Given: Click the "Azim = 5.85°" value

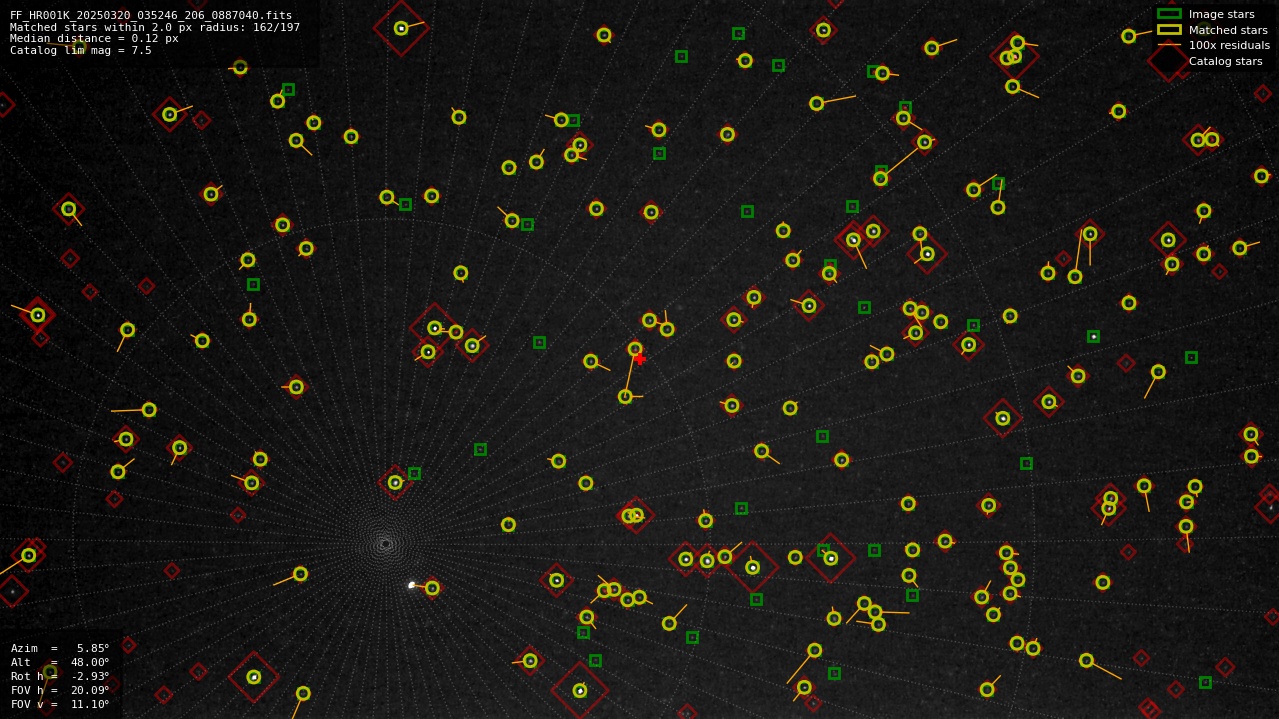Looking at the screenshot, I should pos(60,648).
